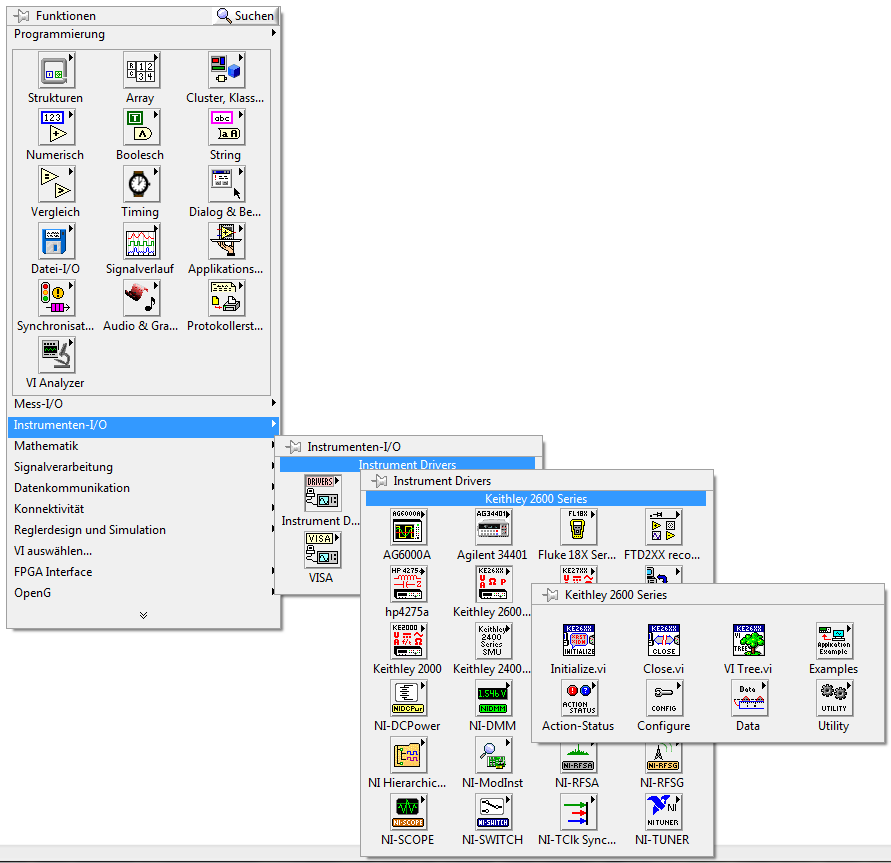The width and height of the screenshot is (891, 863).
Task: Select the NI-DMM icon
Action: (x=493, y=698)
